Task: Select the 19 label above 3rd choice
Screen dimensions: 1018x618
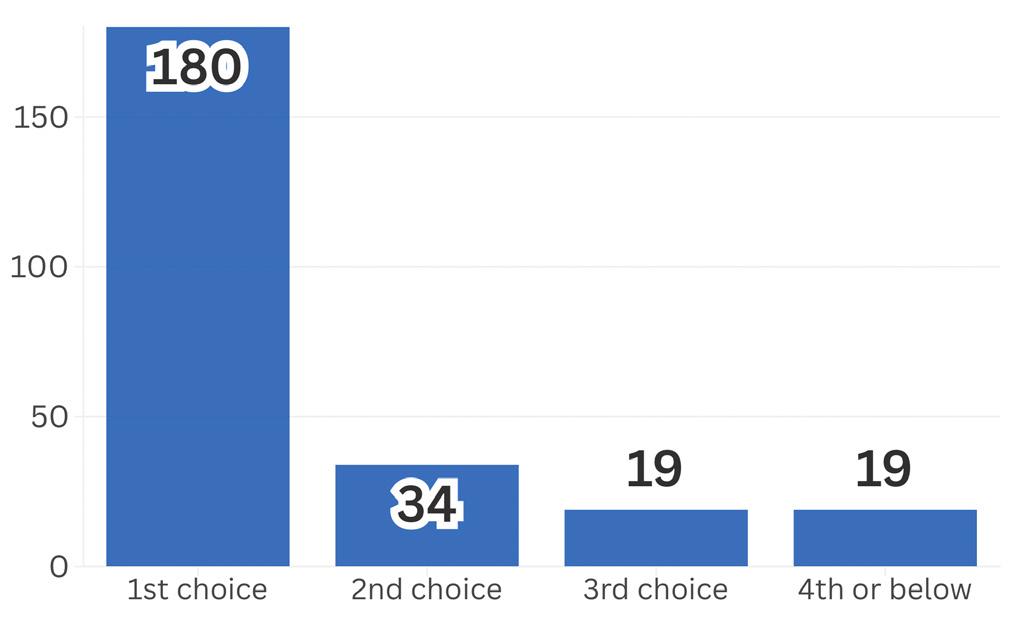Action: (x=654, y=469)
